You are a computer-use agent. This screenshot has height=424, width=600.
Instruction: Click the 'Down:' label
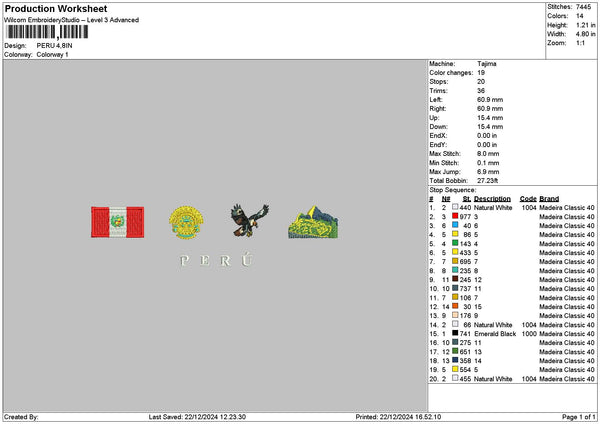(x=438, y=127)
